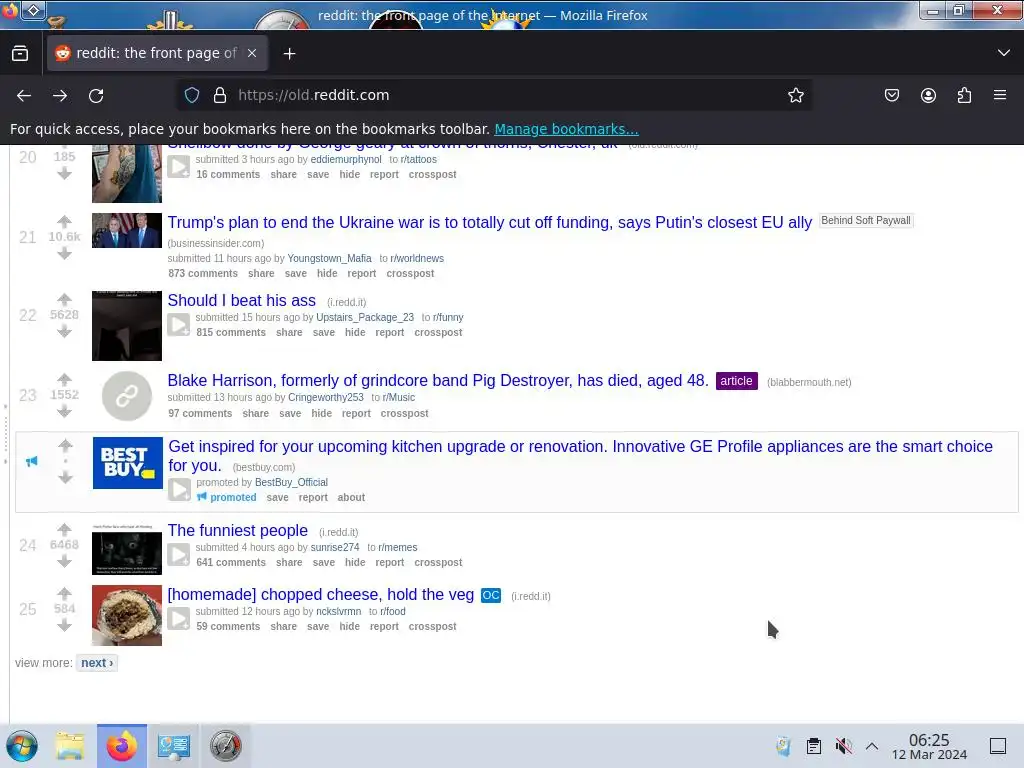Screen dimensions: 1024x768
Task: Open a new tab with the plus button
Action: pos(289,54)
